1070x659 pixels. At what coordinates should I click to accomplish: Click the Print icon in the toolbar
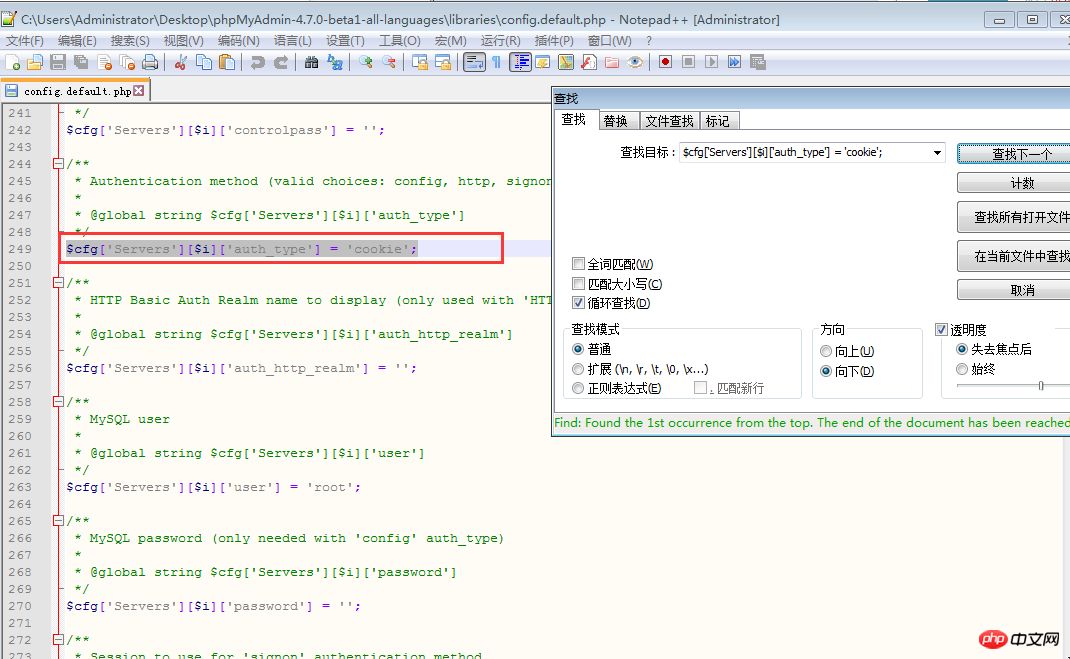pyautogui.click(x=150, y=63)
